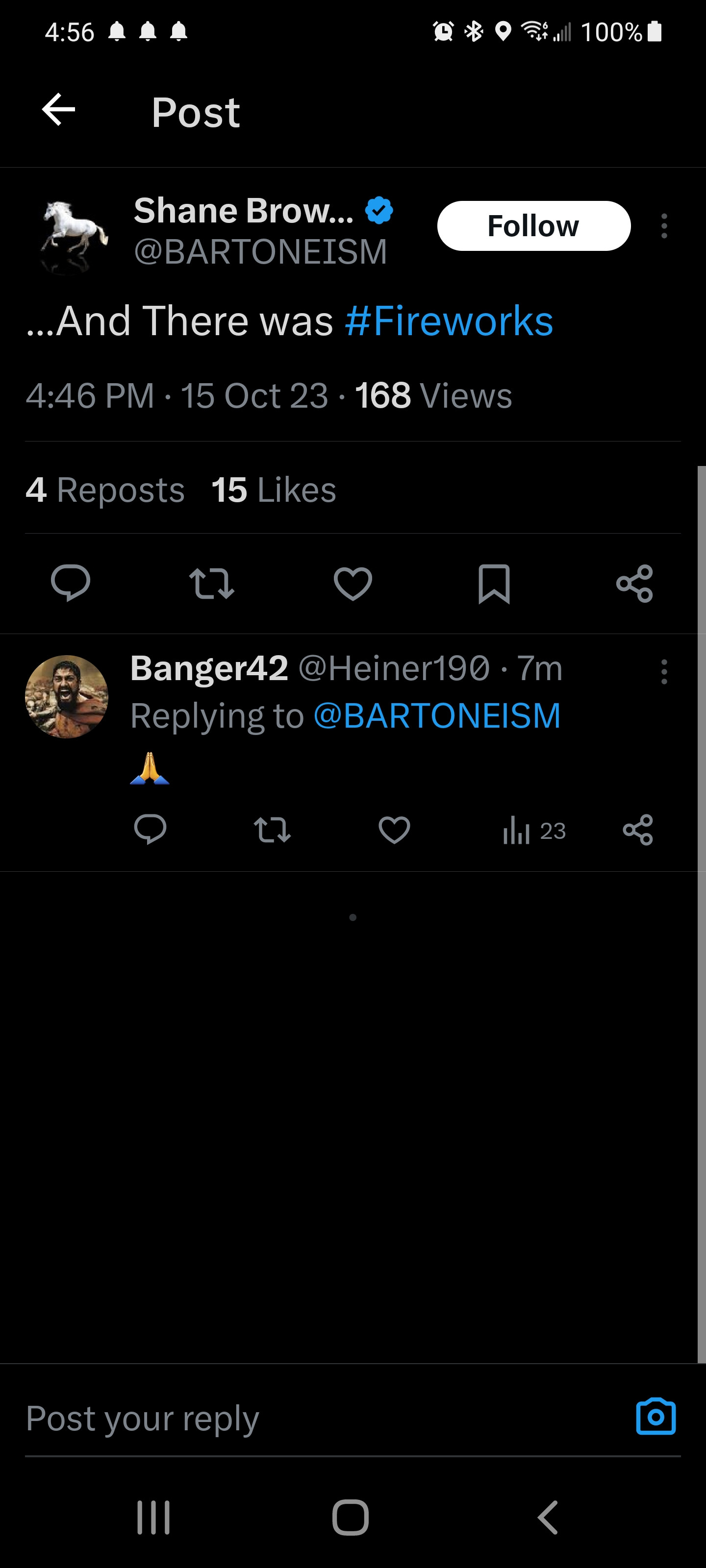Share Banger42's reply

click(x=638, y=830)
